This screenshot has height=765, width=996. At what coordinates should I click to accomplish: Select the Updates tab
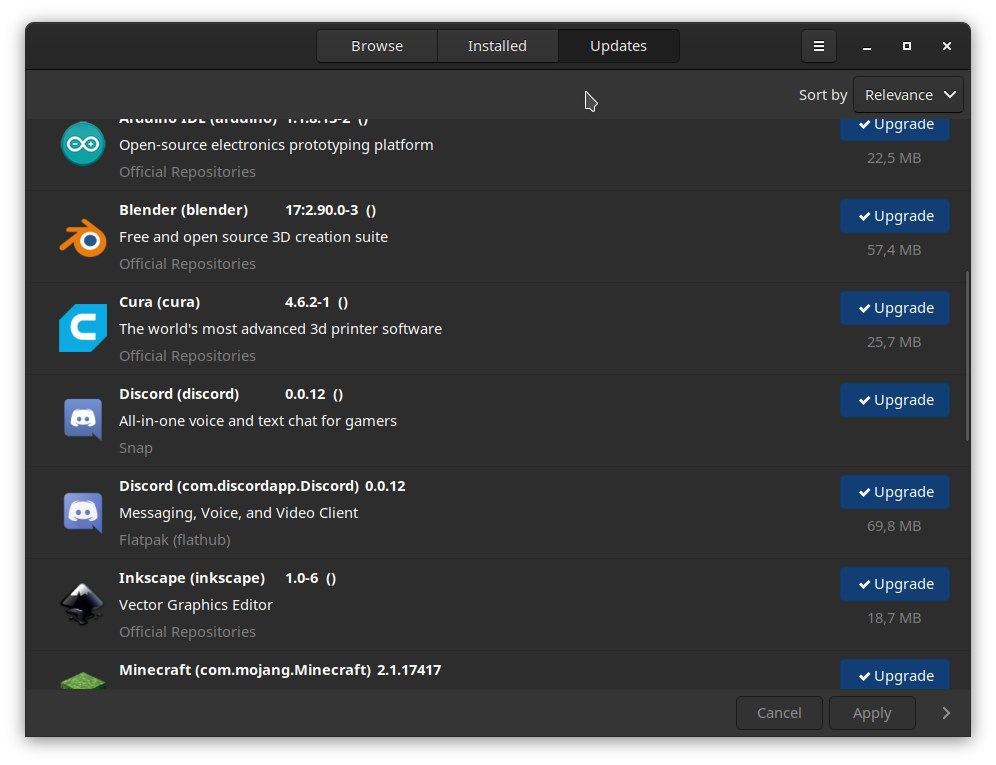tap(619, 46)
